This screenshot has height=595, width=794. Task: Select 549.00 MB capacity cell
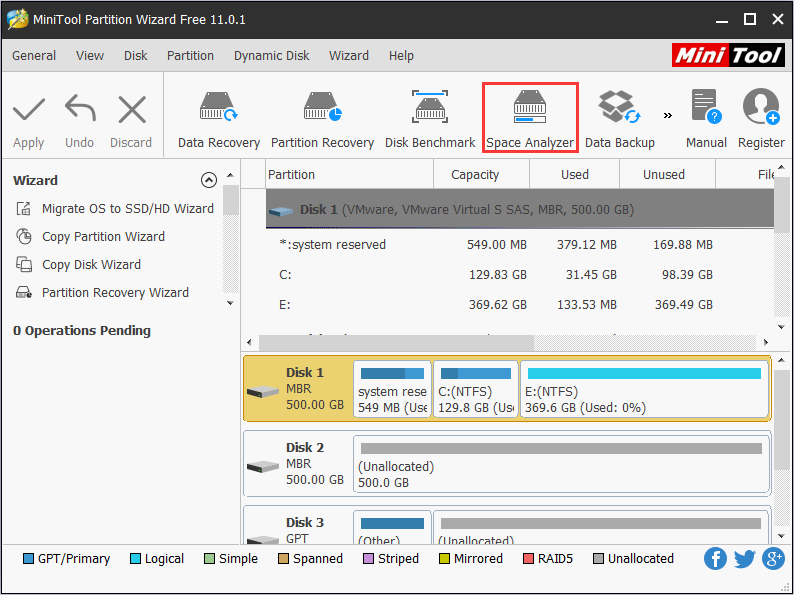pos(497,245)
